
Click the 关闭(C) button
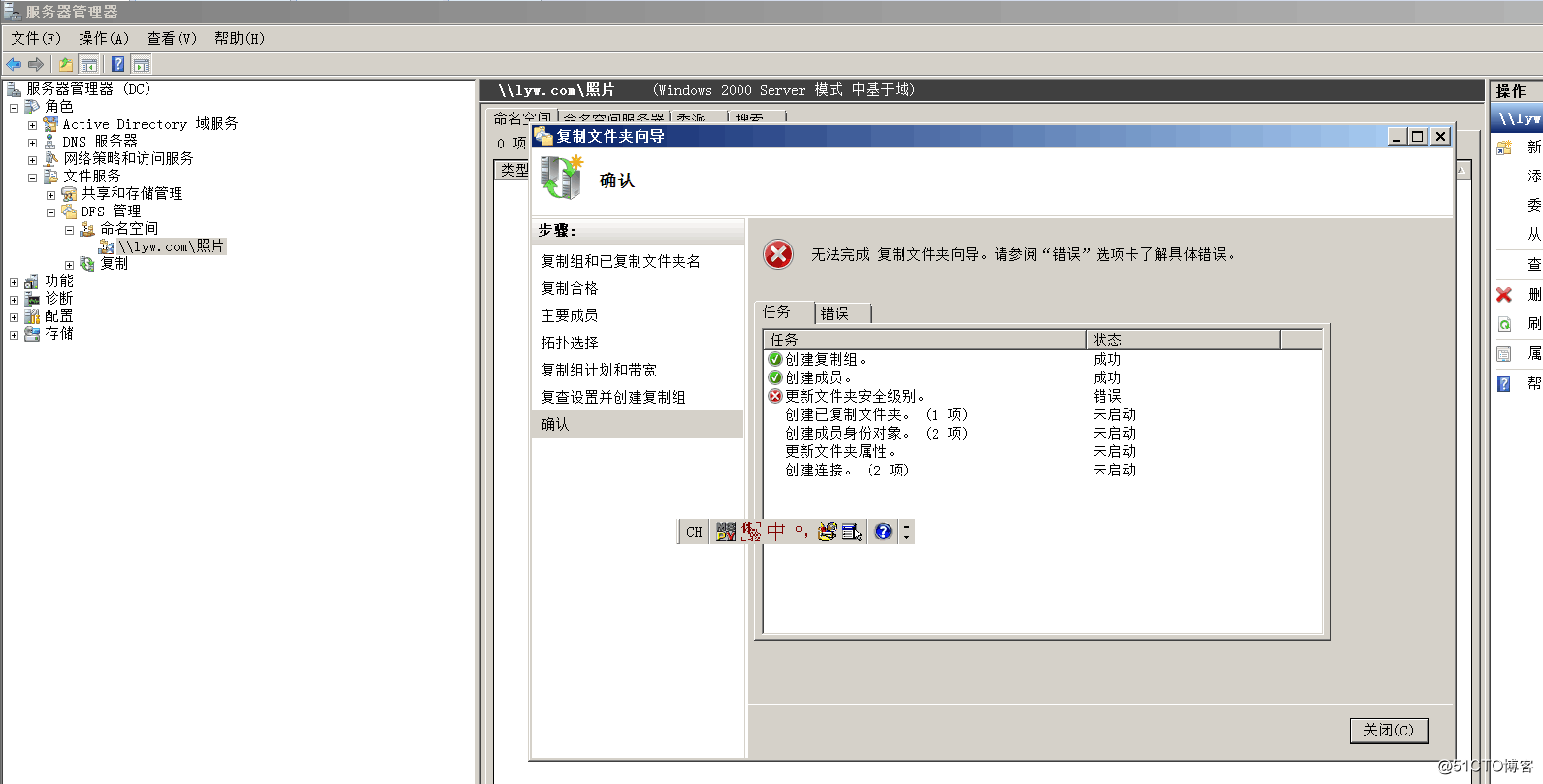1389,730
